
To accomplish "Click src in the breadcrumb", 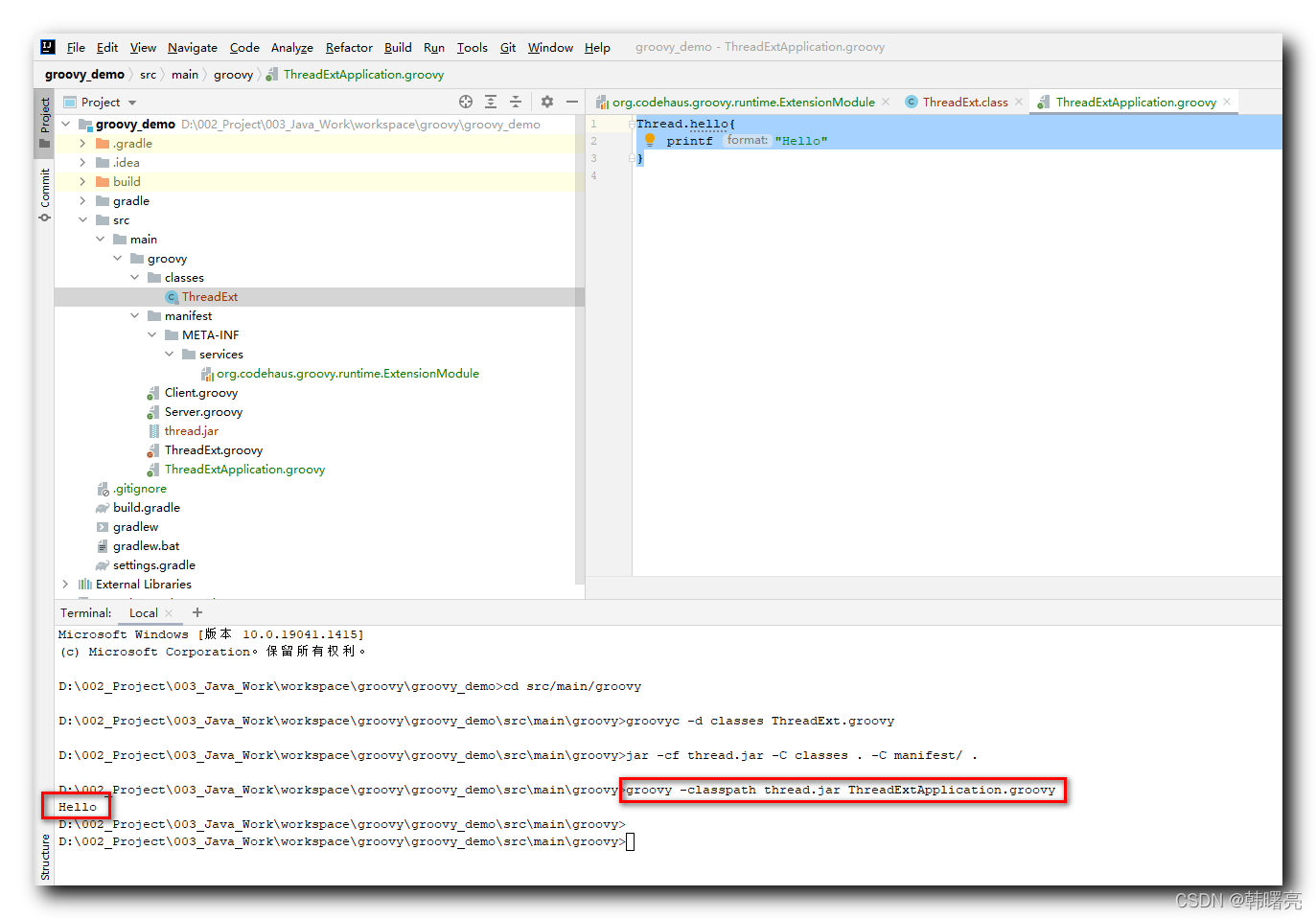I will [x=148, y=74].
